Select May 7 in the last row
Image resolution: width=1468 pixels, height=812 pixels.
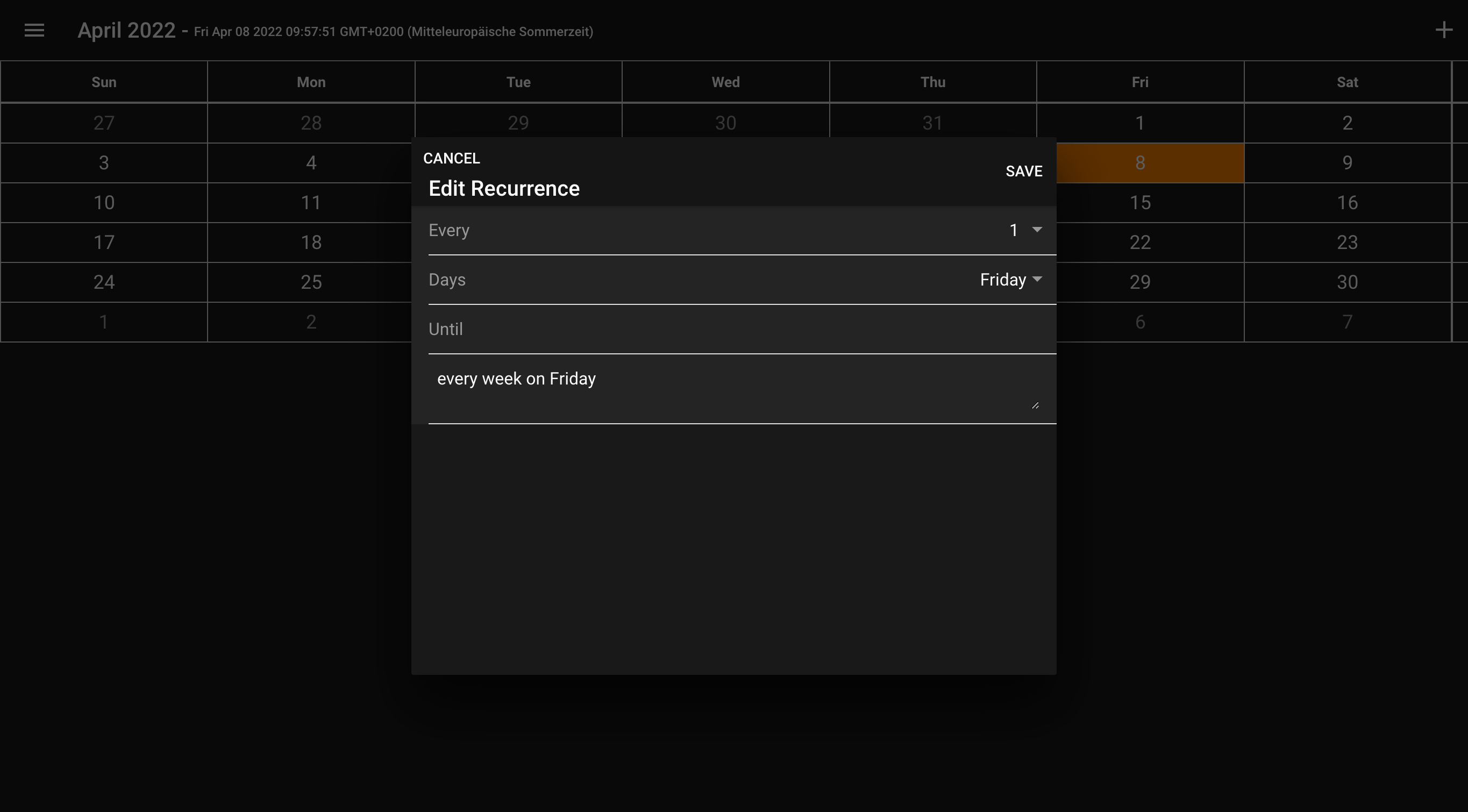[x=1347, y=322]
